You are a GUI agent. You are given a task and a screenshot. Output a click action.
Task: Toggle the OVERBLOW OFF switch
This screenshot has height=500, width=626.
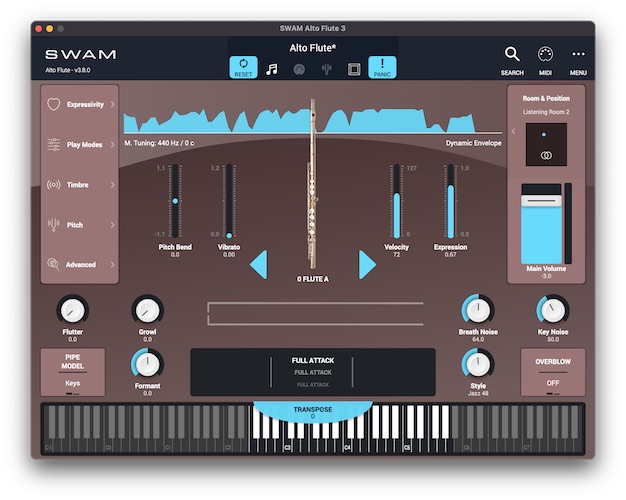click(x=553, y=372)
